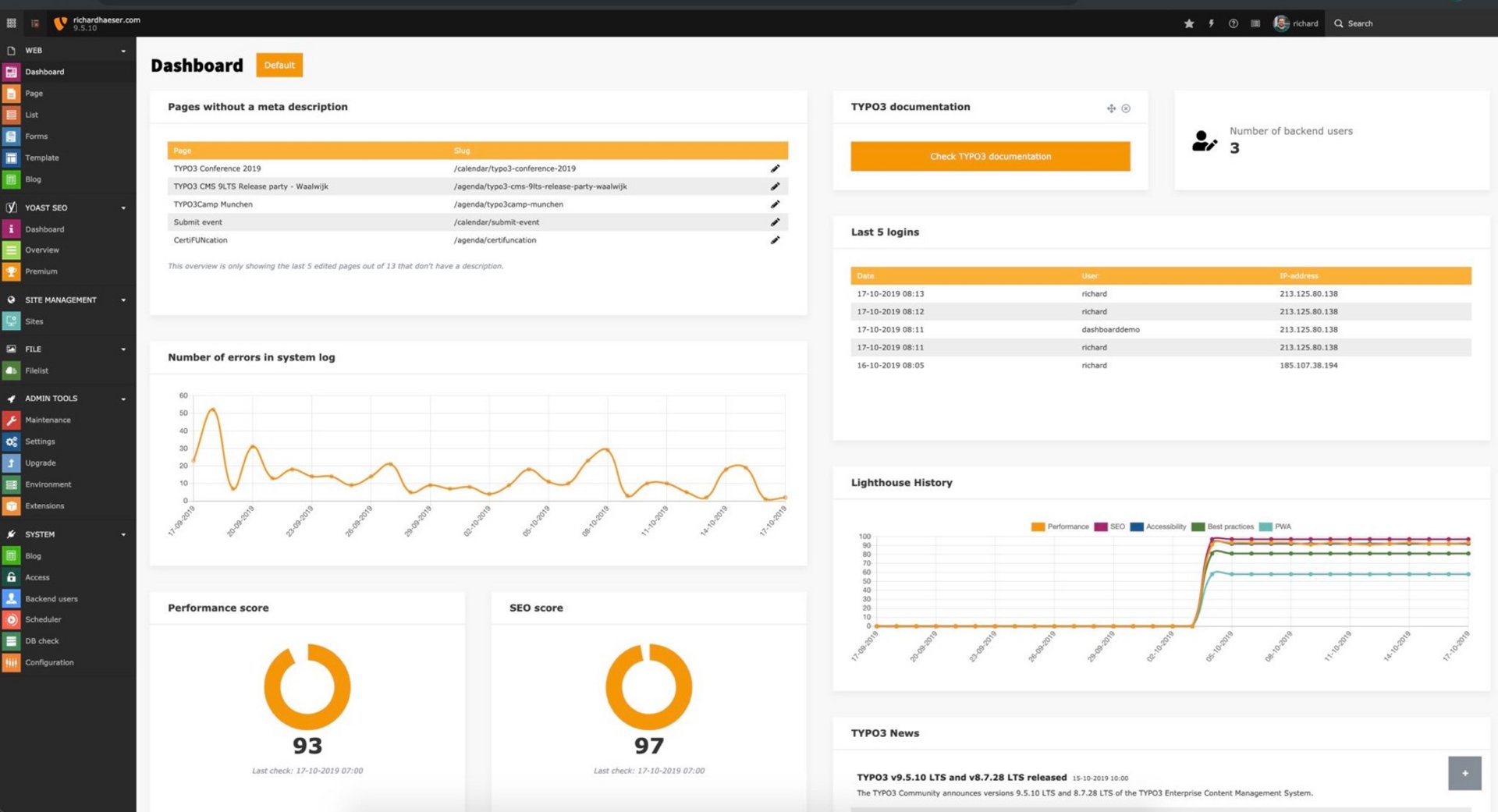
Task: Edit TYPO3 CMS 9LTS Release party page
Action: click(x=775, y=186)
